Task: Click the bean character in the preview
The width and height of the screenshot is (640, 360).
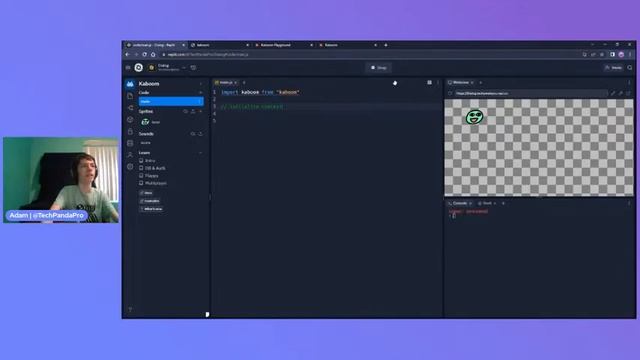Action: pos(474,117)
